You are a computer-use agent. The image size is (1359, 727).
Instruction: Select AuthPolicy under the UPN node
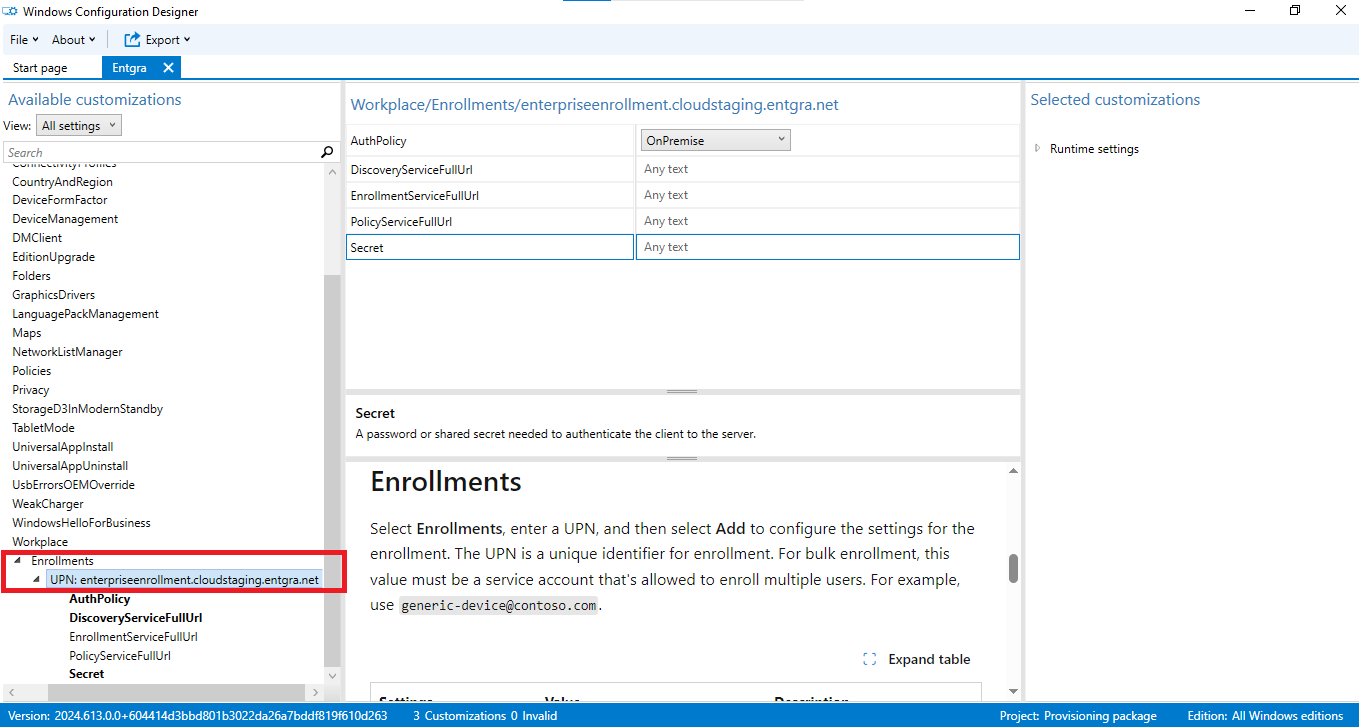click(99, 599)
